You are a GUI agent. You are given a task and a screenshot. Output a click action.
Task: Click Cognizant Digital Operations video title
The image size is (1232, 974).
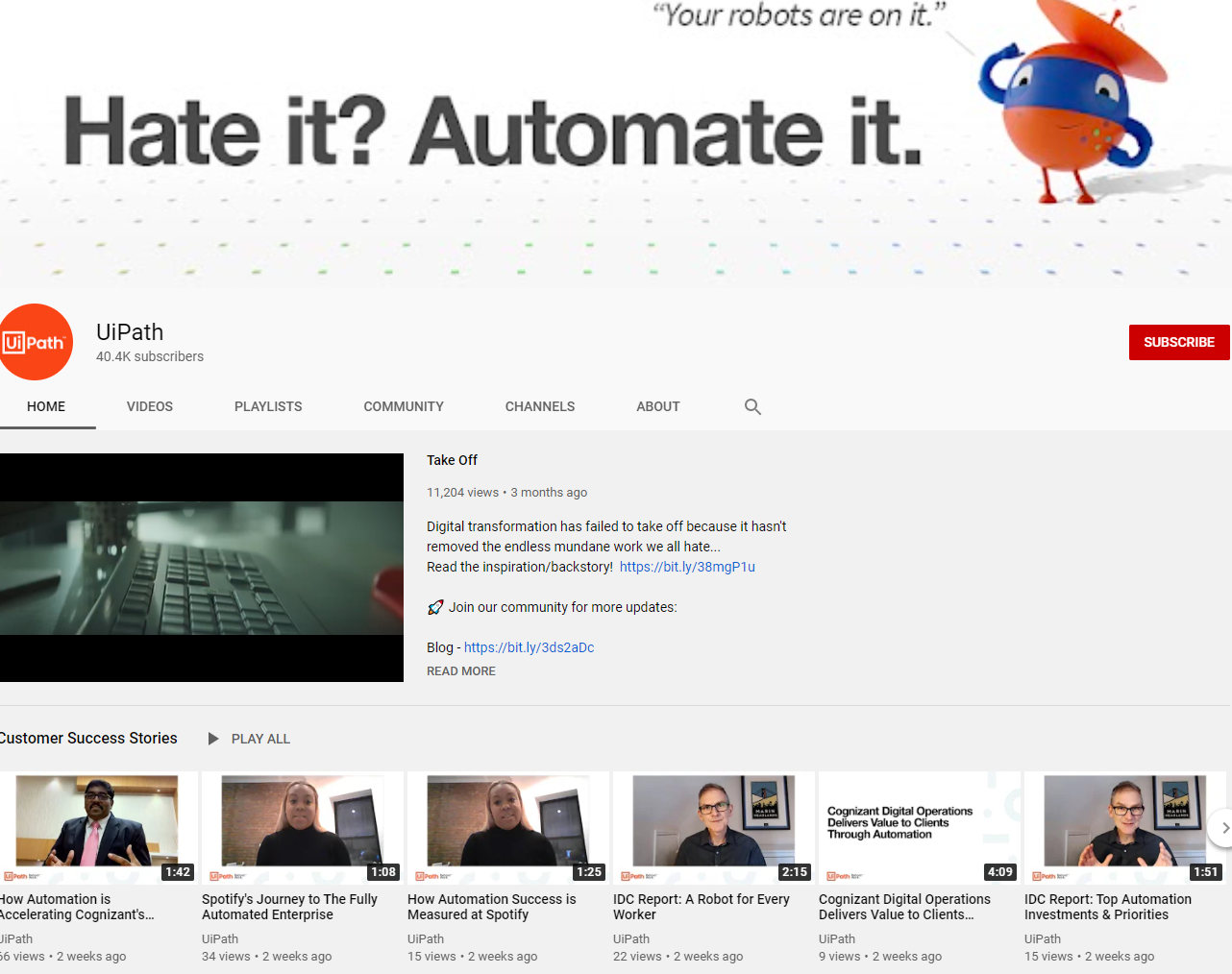point(904,907)
